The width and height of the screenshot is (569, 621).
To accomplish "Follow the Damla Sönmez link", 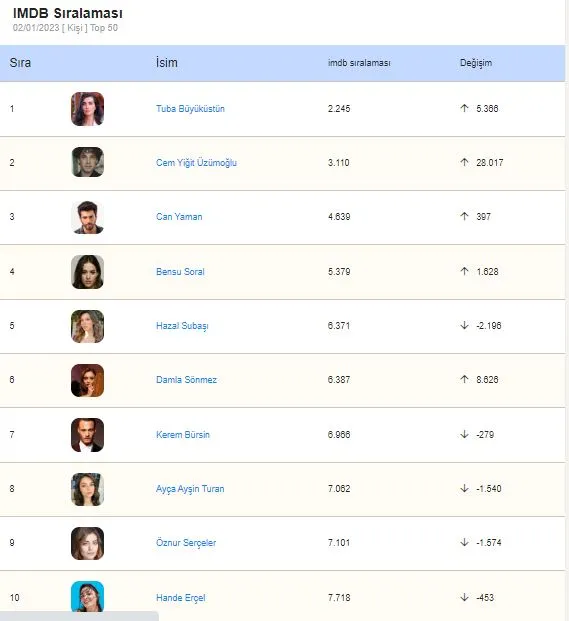I will pos(186,379).
